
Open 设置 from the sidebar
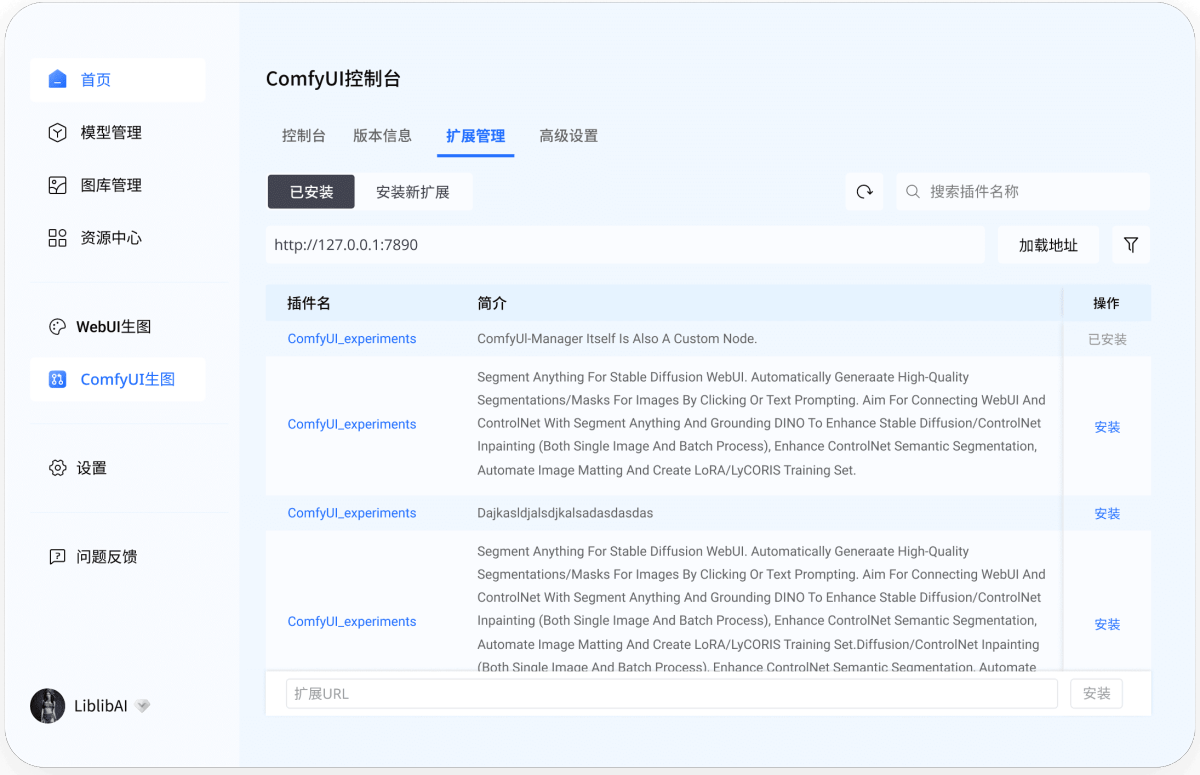pyautogui.click(x=92, y=468)
